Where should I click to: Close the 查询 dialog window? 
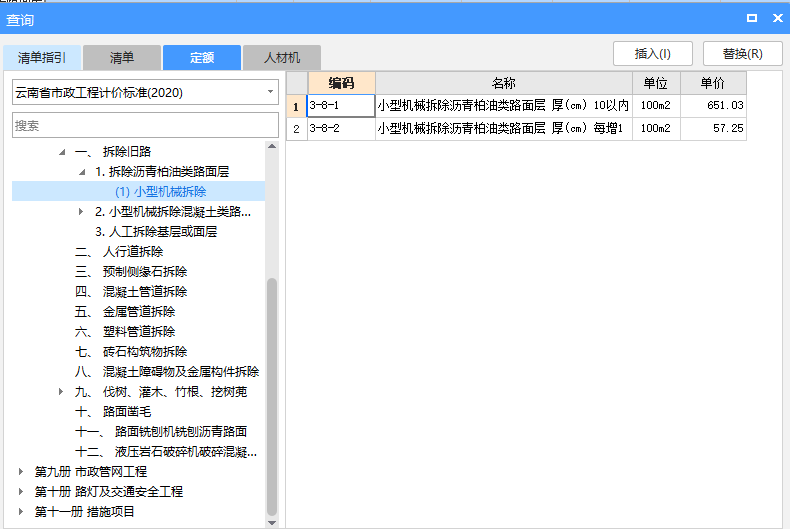777,18
